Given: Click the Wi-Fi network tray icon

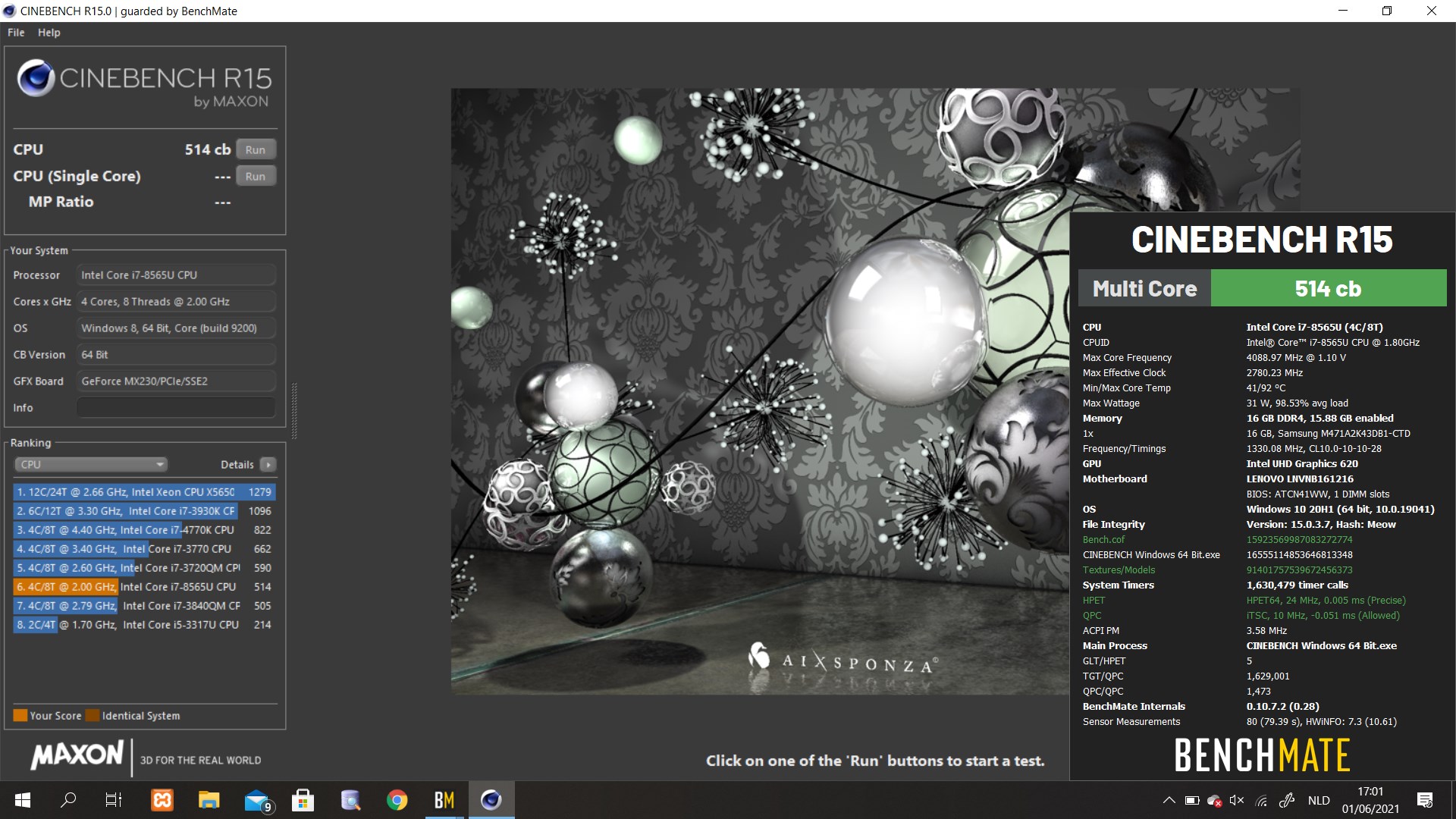Looking at the screenshot, I should pyautogui.click(x=1262, y=800).
